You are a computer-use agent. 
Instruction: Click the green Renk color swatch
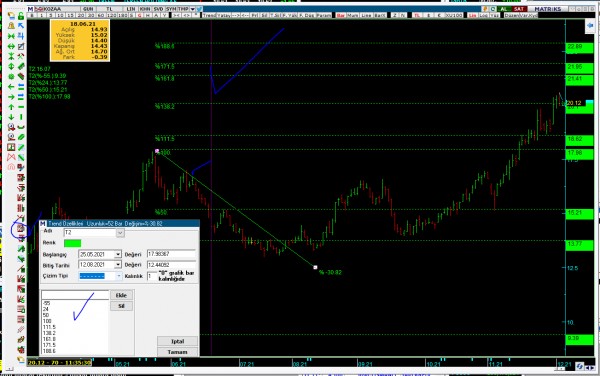click(72, 243)
